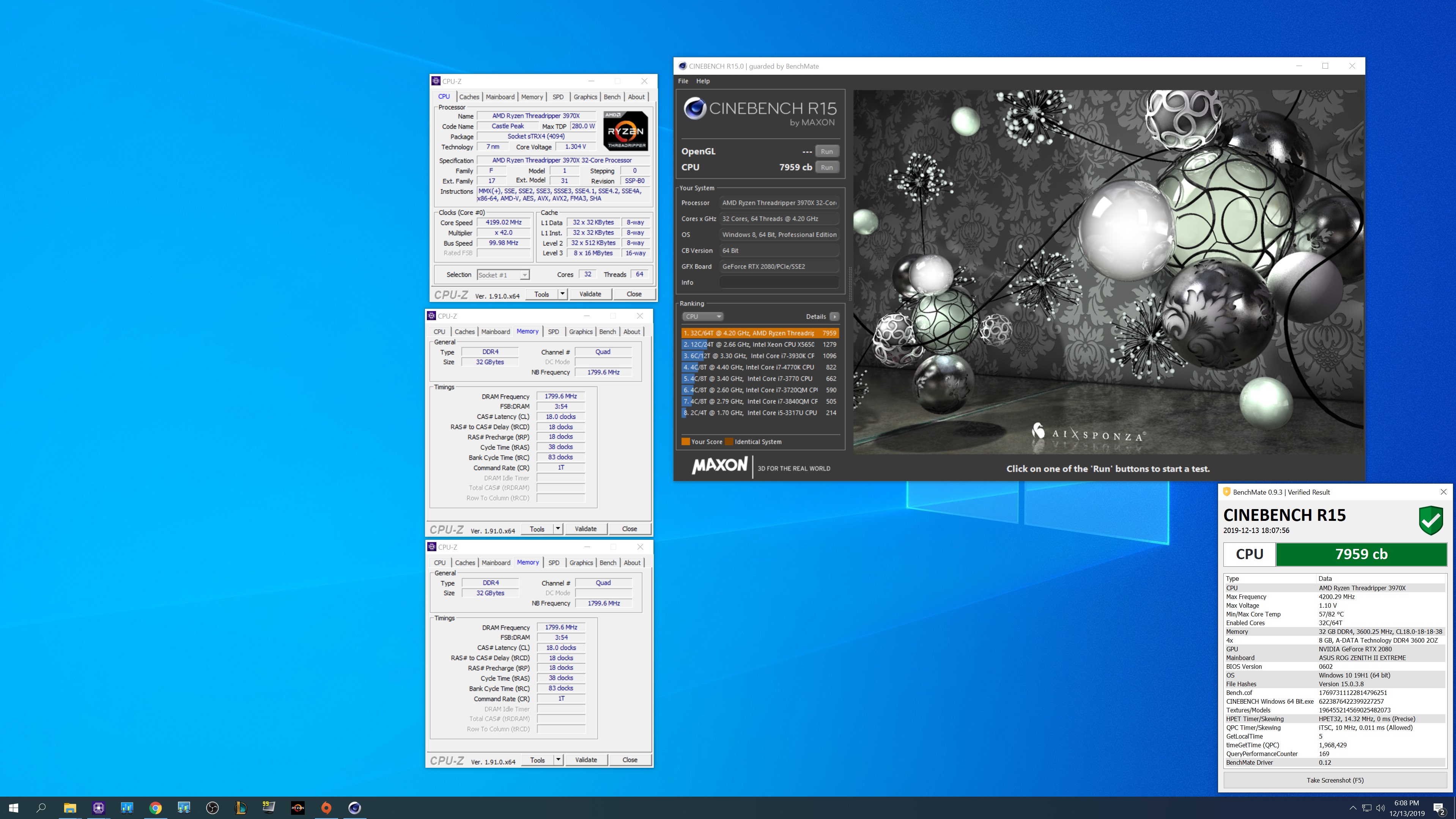
Task: Open About tab in middle CPU-Z window
Action: click(632, 332)
